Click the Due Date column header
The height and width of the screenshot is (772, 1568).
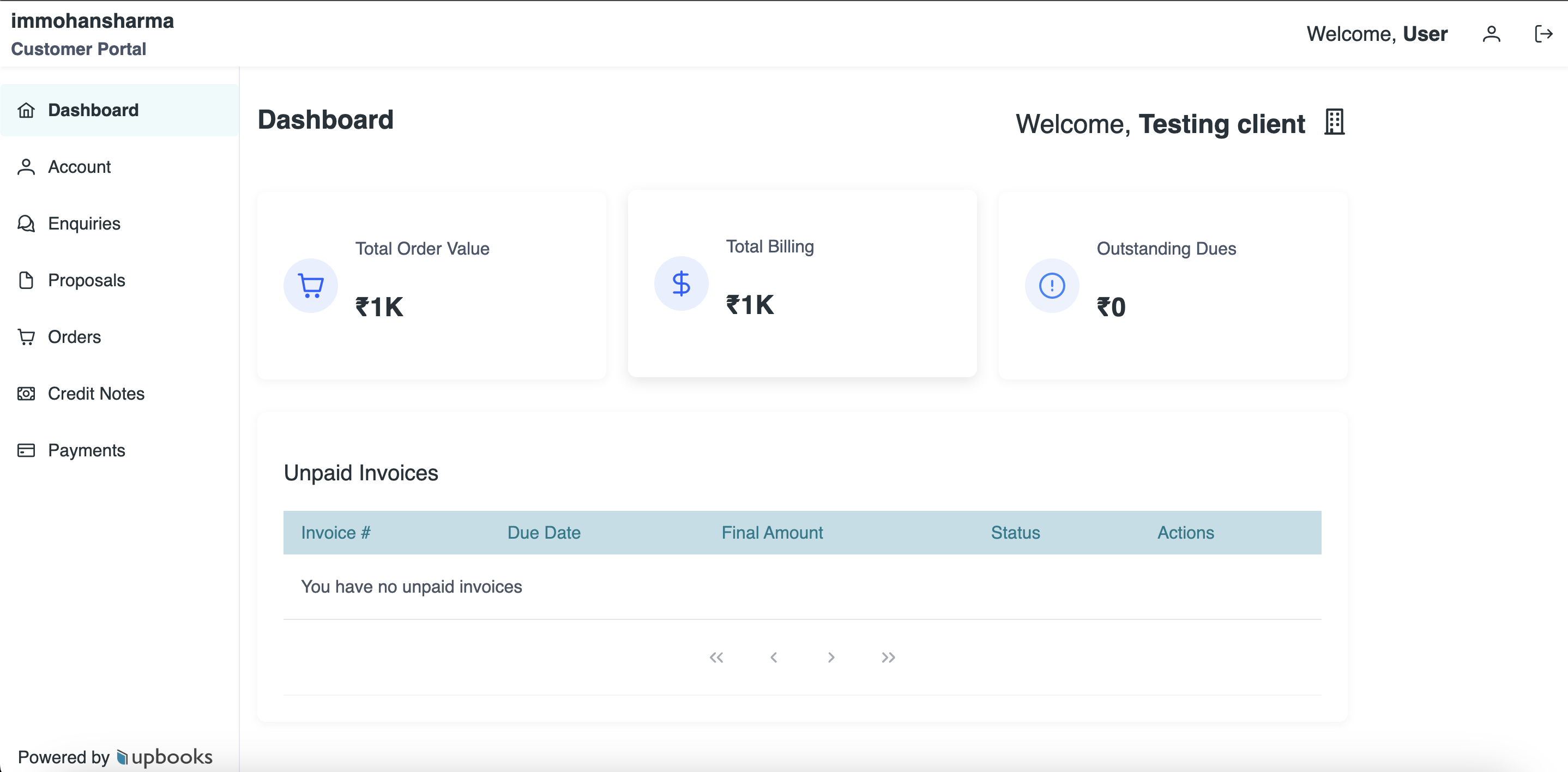point(544,533)
